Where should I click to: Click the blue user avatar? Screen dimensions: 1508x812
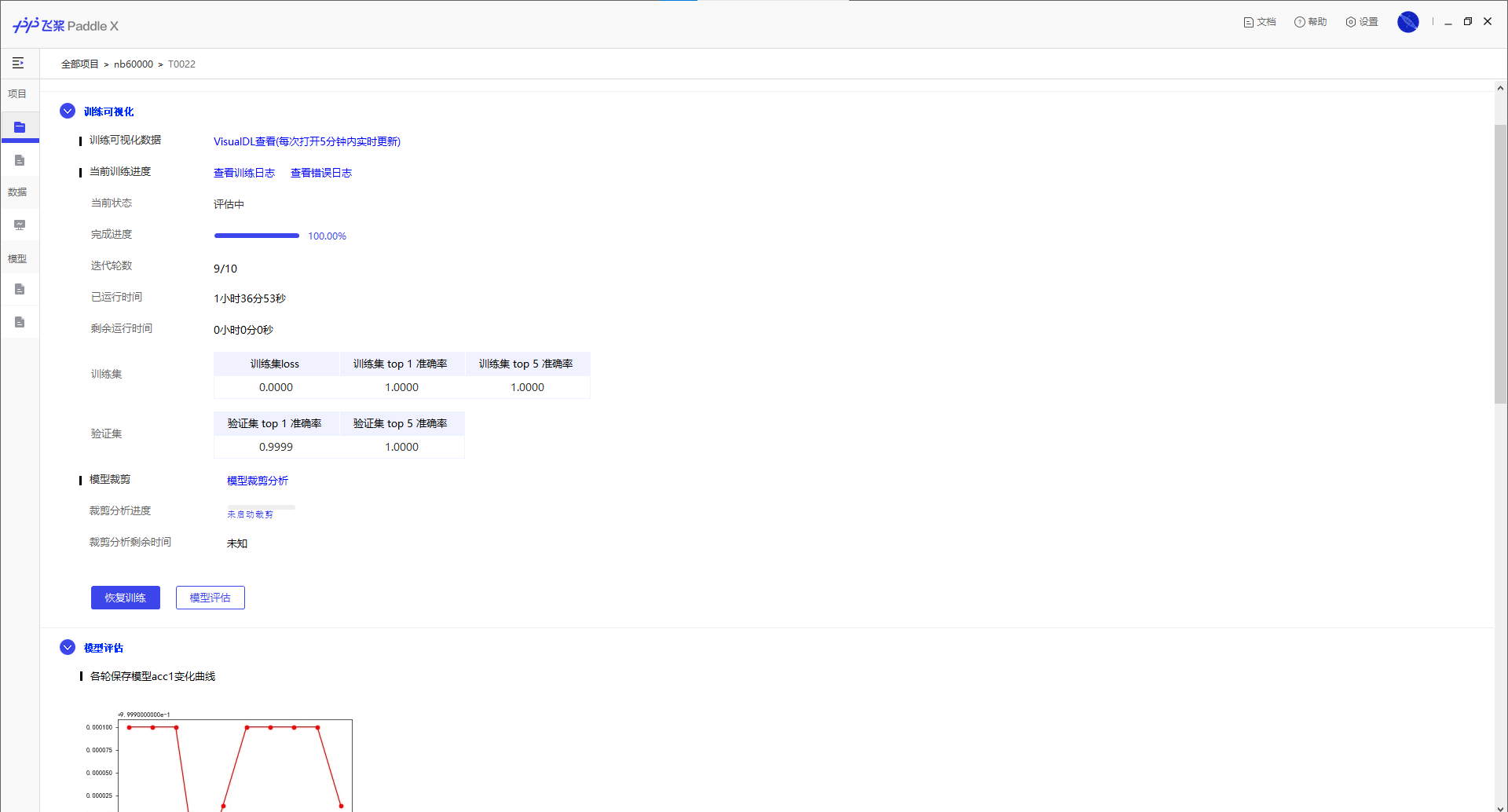(x=1407, y=22)
